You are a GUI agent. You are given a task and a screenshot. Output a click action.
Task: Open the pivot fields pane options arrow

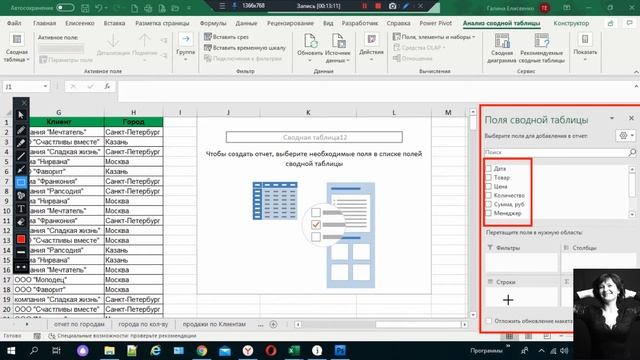[612, 118]
